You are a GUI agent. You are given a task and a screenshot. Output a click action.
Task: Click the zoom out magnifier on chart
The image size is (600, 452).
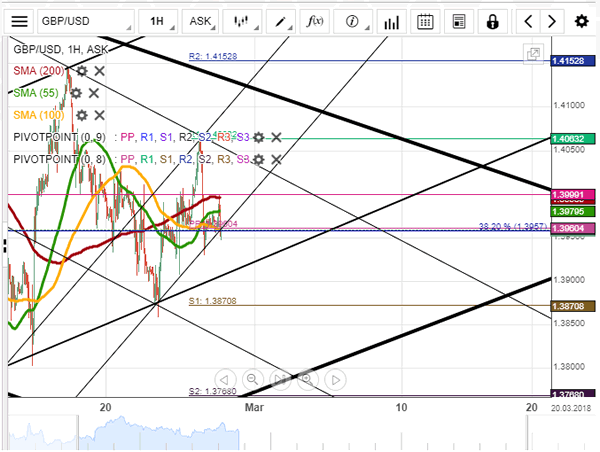coord(253,379)
